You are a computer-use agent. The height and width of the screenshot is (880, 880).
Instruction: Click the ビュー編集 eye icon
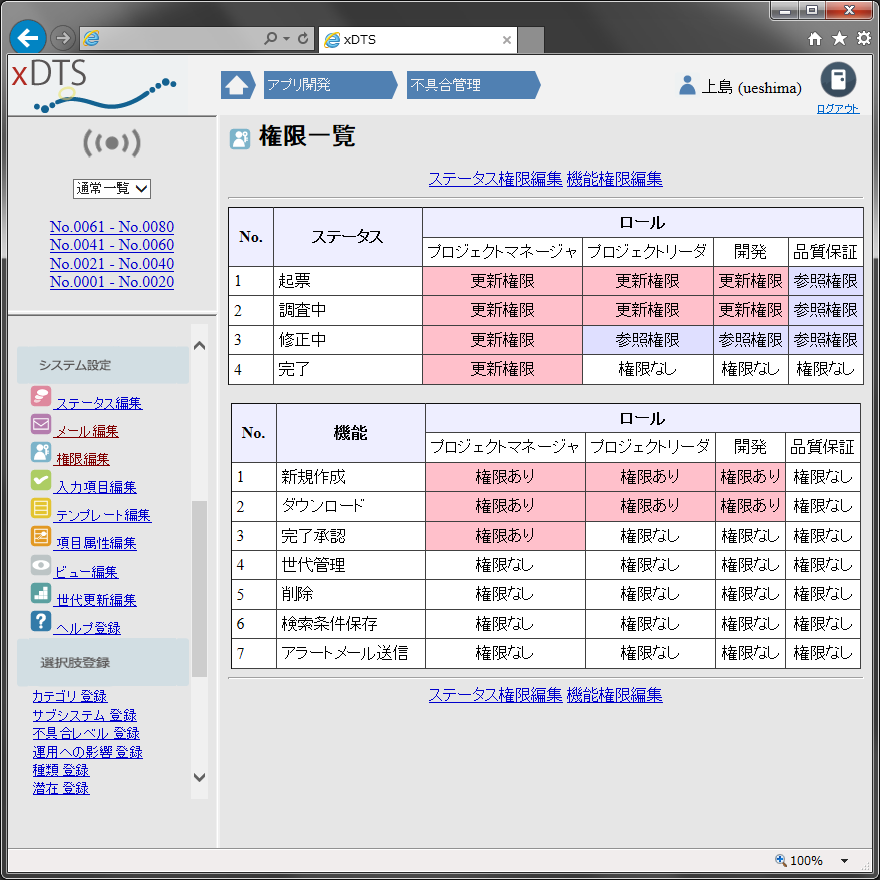click(41, 565)
